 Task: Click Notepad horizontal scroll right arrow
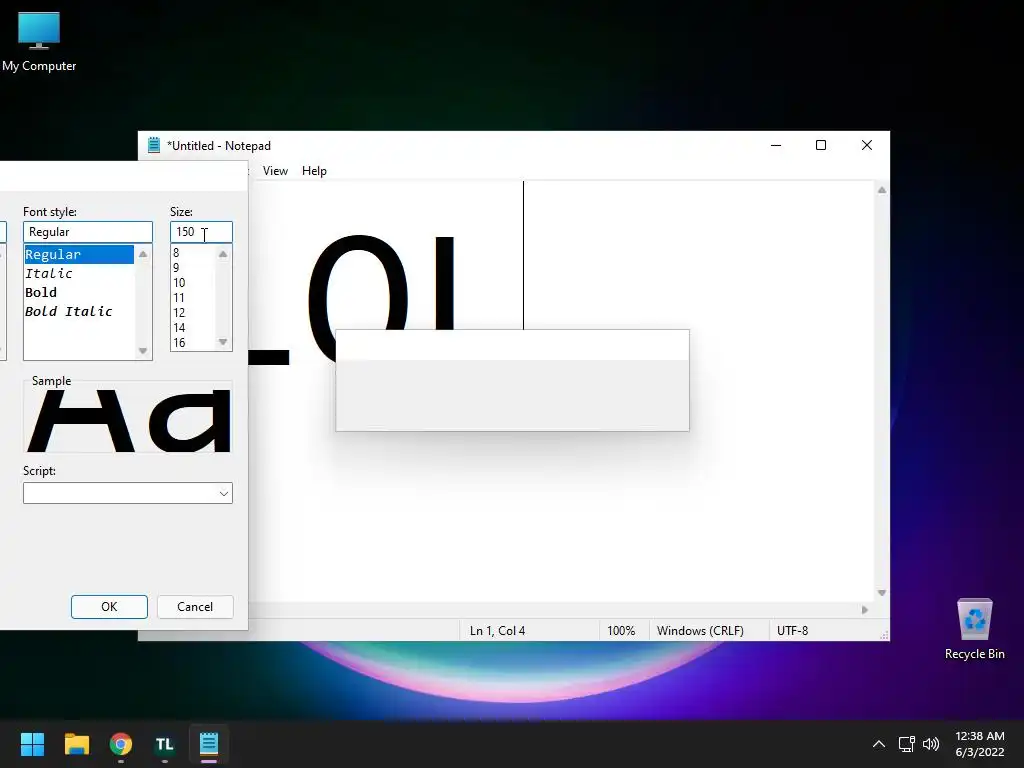(x=865, y=610)
